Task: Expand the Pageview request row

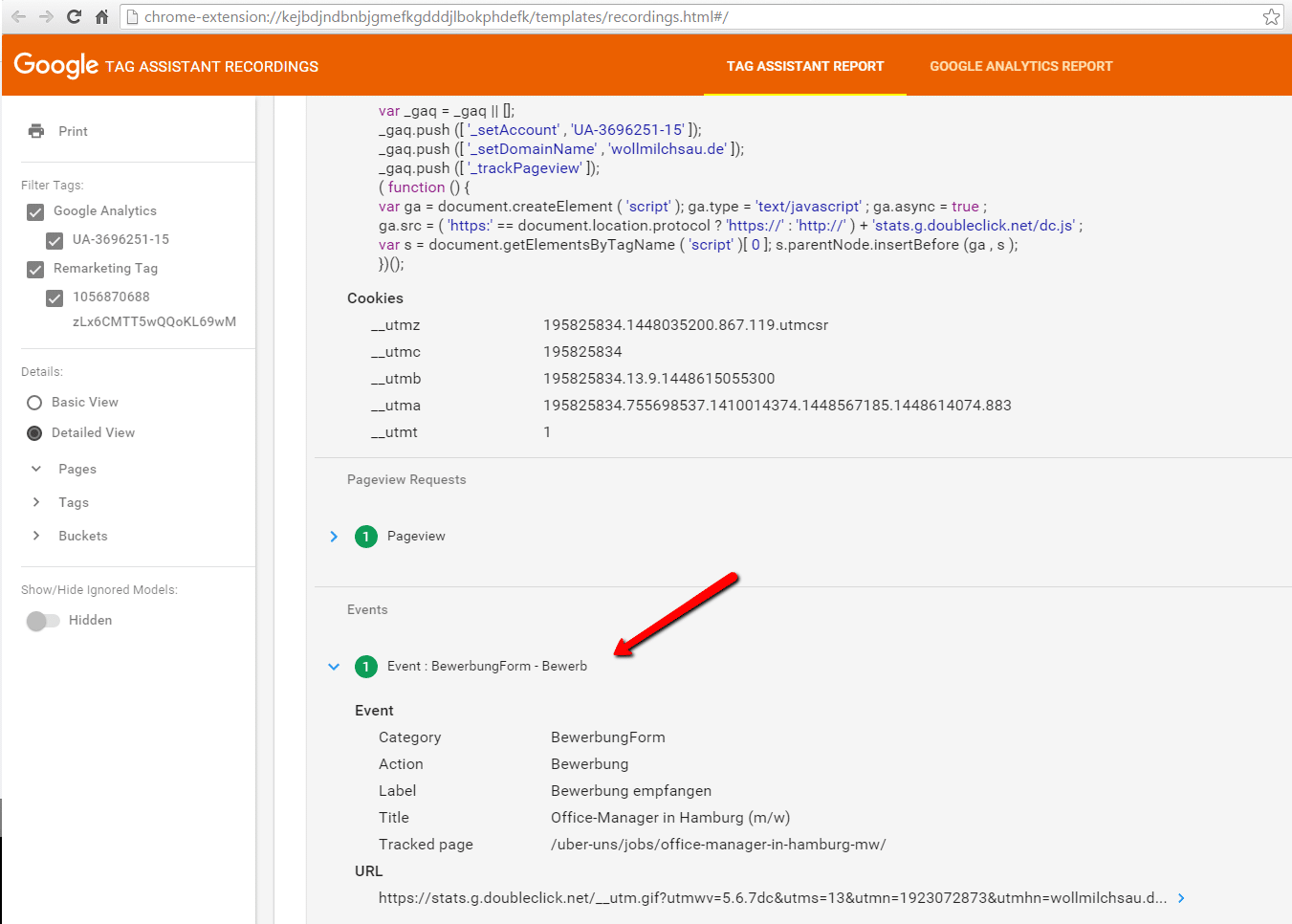Action: coord(334,537)
